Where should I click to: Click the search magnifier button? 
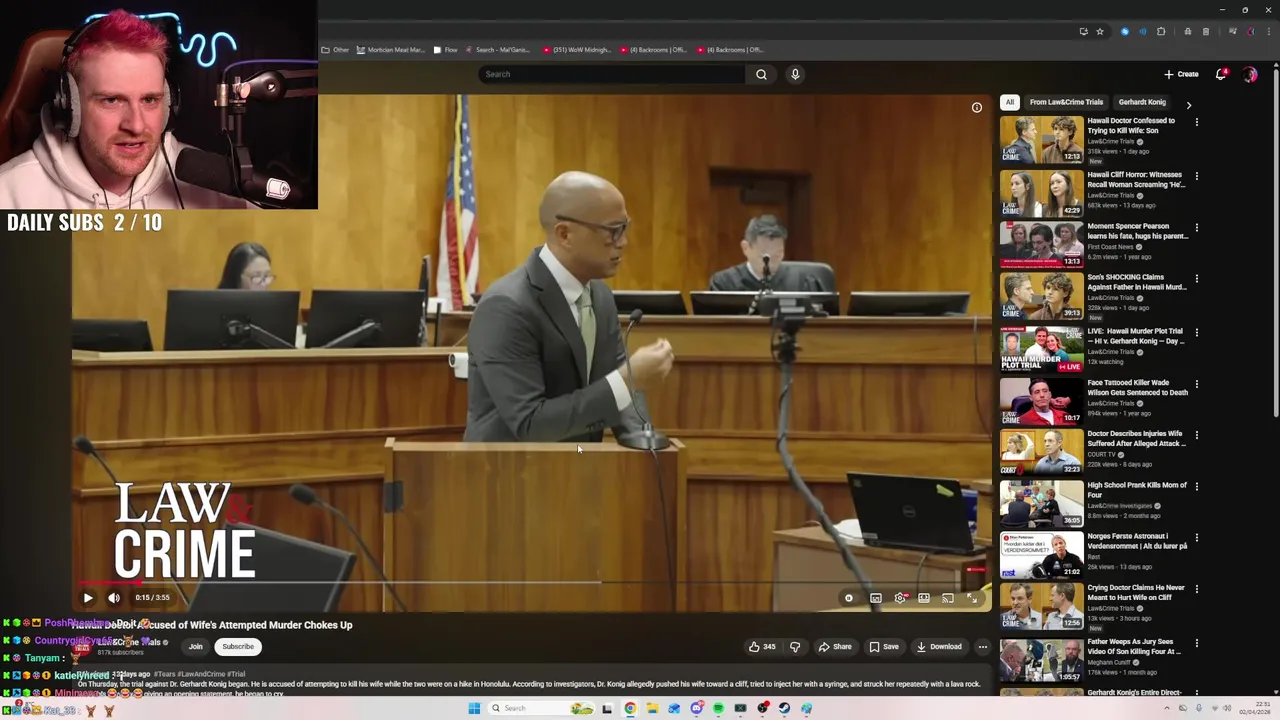click(761, 74)
